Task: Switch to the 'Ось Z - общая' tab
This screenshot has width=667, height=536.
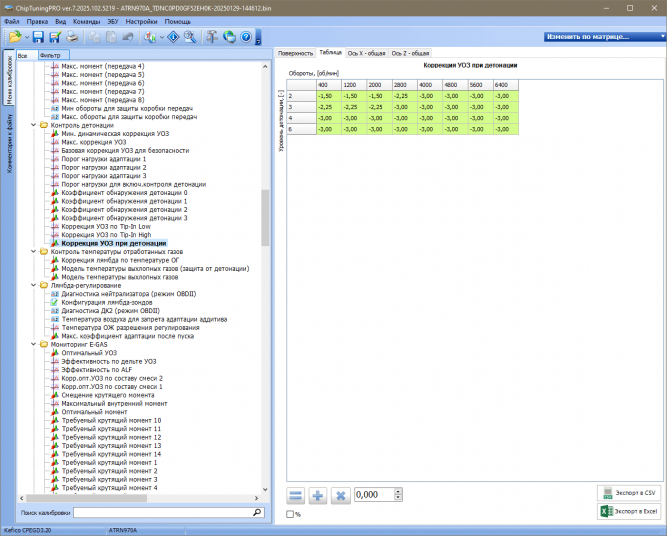Action: [410, 53]
